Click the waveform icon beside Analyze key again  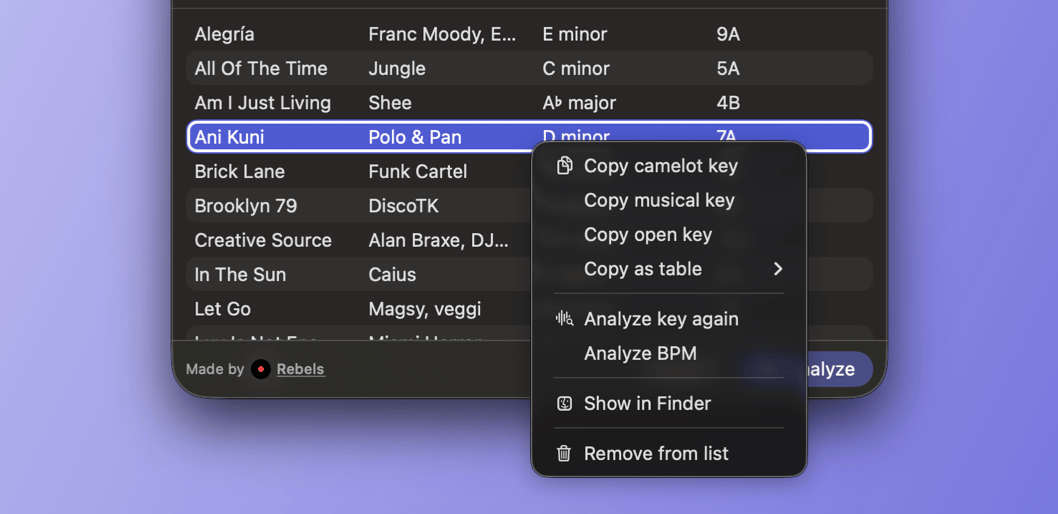564,319
